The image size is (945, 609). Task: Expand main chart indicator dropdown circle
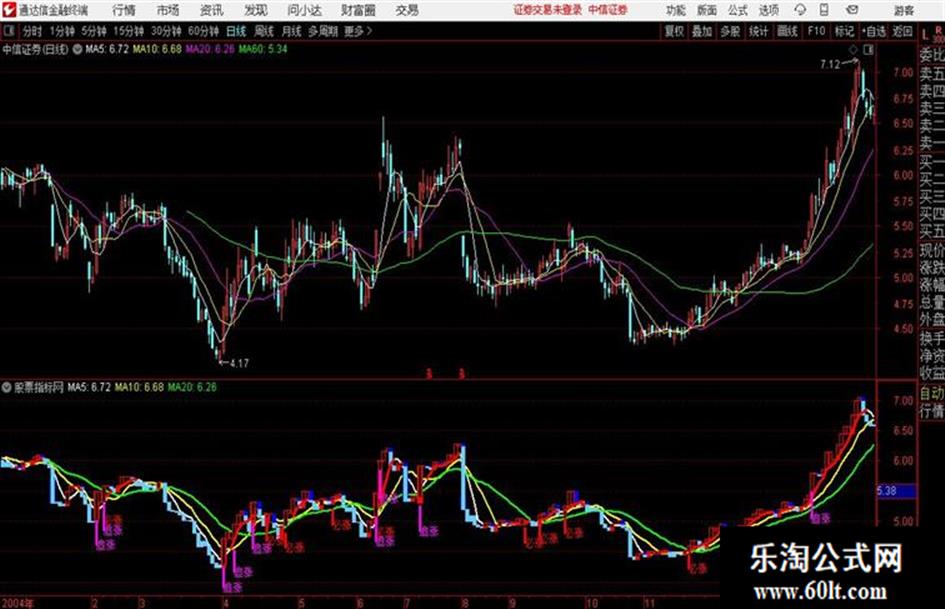(77, 49)
